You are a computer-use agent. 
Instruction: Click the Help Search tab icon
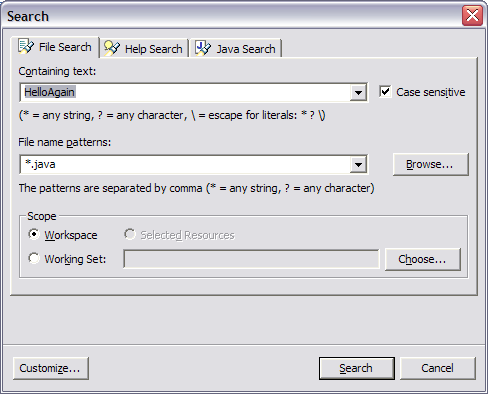pyautogui.click(x=112, y=49)
